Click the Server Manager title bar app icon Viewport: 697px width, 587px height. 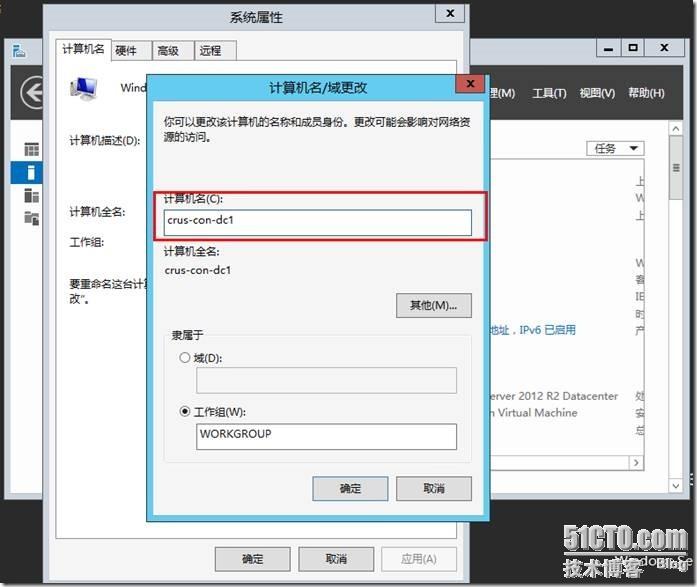(x=19, y=51)
